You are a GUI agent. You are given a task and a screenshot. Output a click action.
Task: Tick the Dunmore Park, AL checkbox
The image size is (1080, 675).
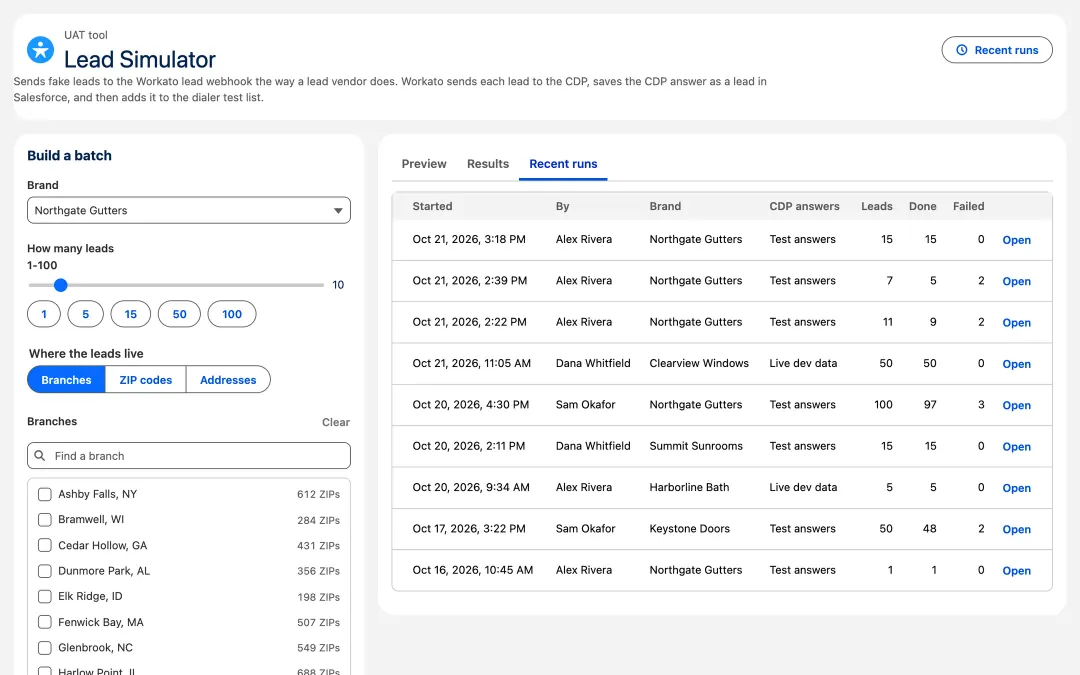(x=45, y=571)
